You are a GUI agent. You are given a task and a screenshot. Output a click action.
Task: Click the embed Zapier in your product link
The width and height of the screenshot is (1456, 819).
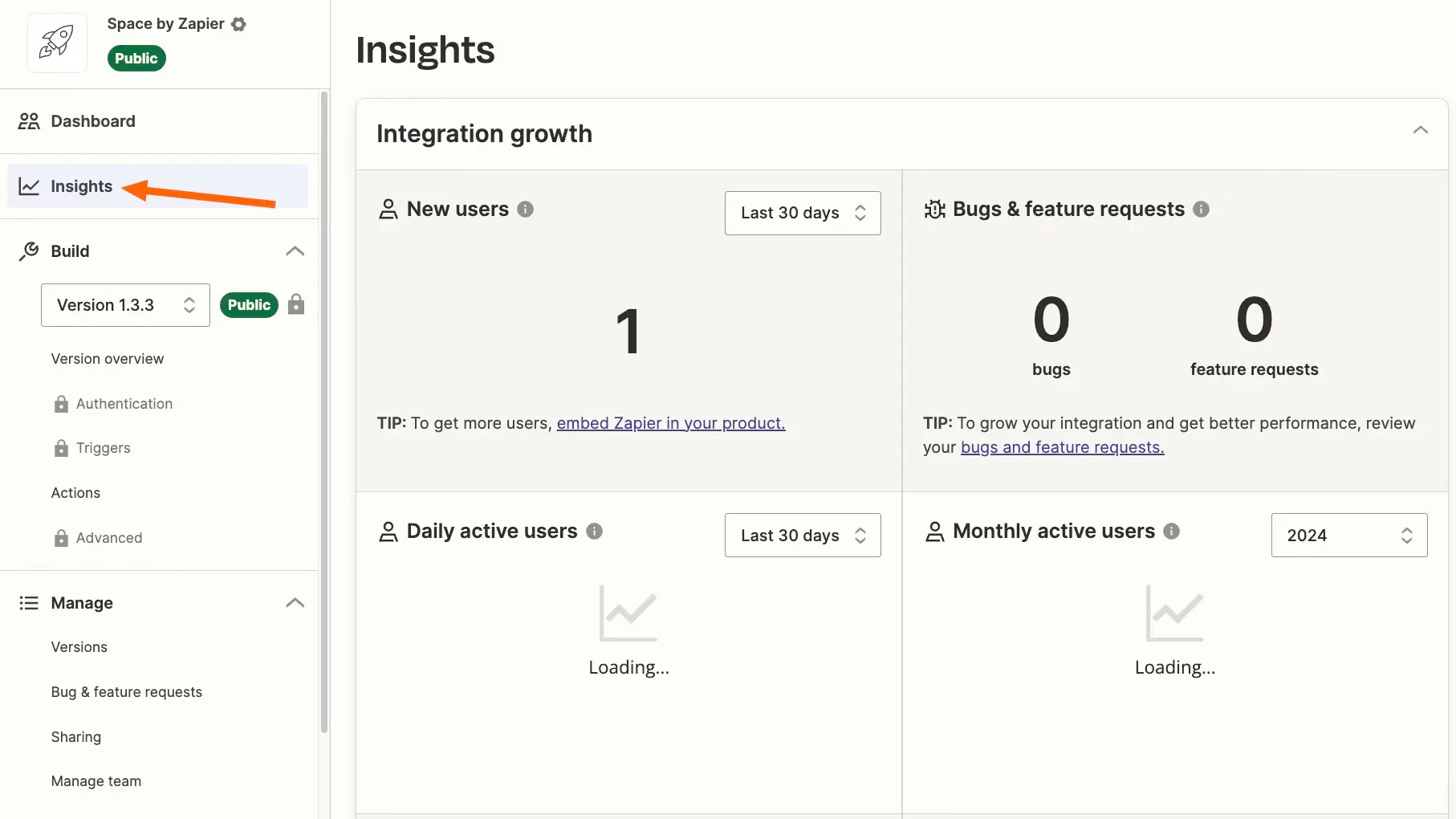pyautogui.click(x=671, y=422)
